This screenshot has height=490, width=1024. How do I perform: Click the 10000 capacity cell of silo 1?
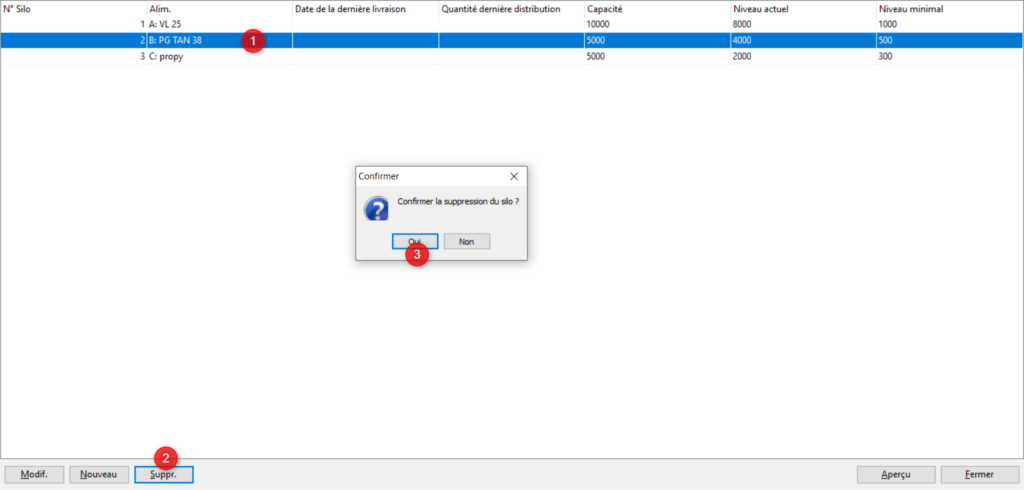658,24
